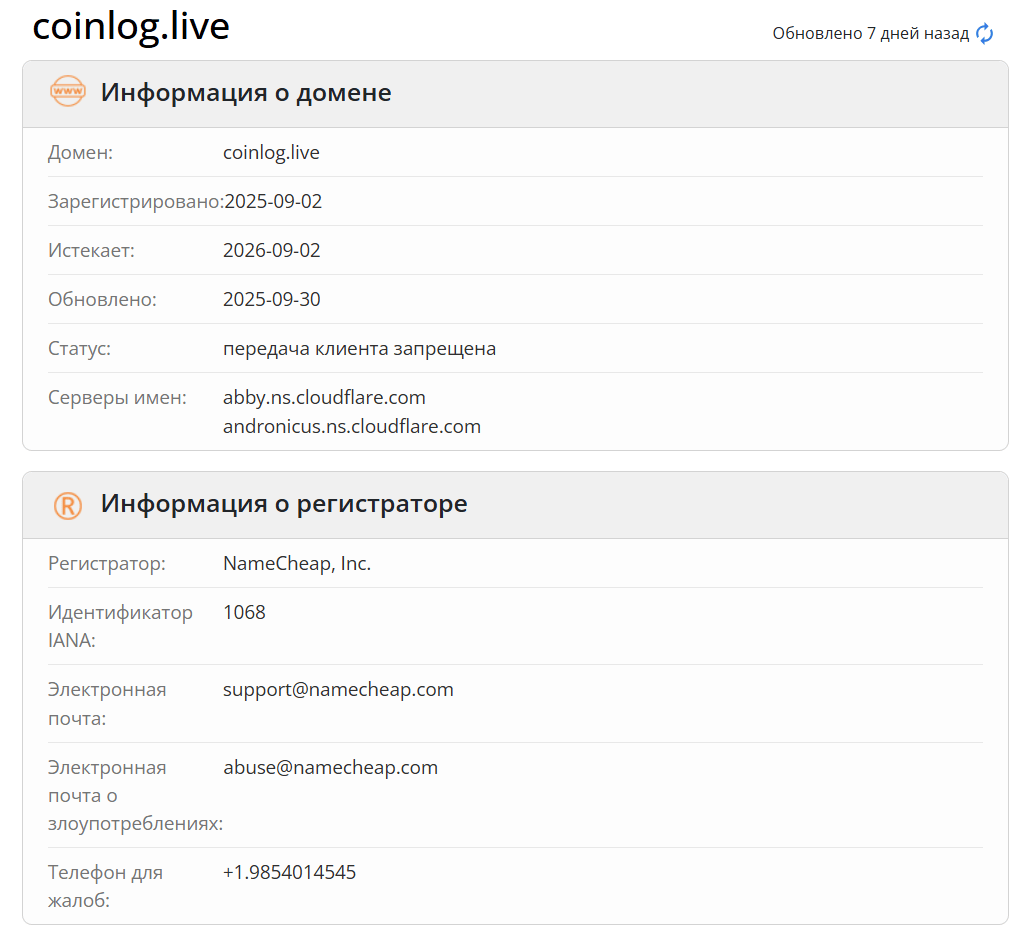Click the support@namecheap.com email address
Image resolution: width=1020 pixels, height=933 pixels.
(338, 690)
